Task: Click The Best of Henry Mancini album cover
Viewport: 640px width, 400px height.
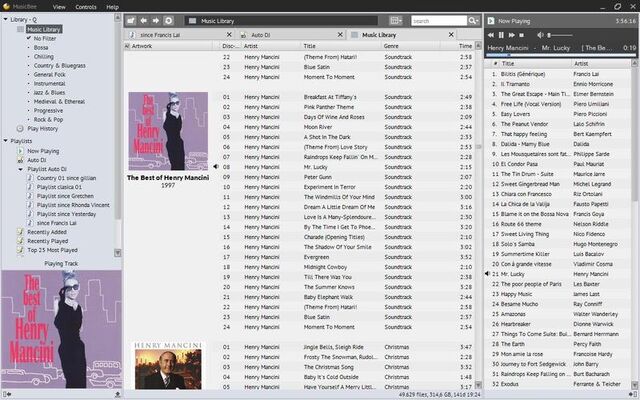Action: pos(168,131)
